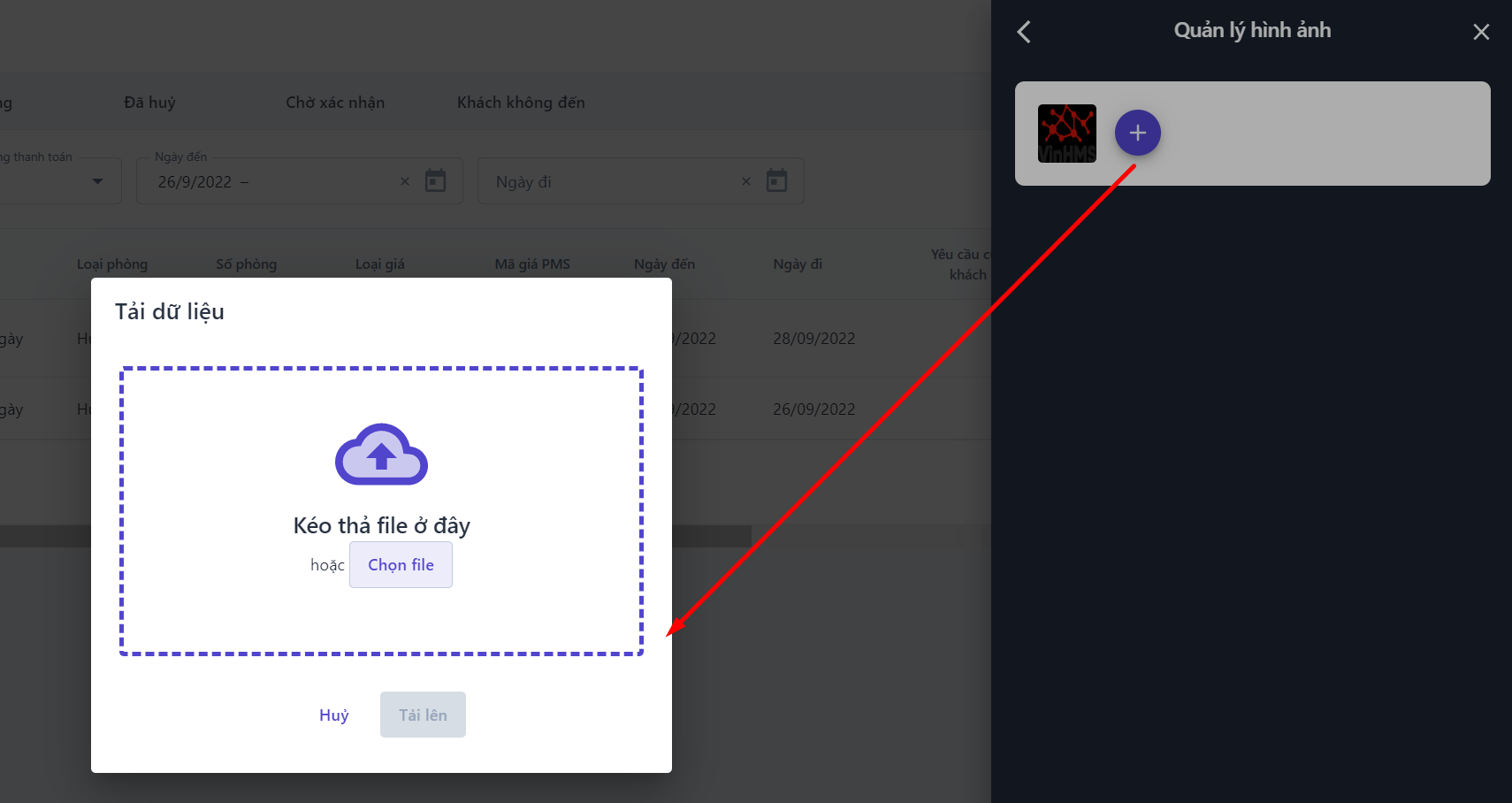The image size is (1512, 803).
Task: Click the cloud upload icon
Action: (381, 455)
